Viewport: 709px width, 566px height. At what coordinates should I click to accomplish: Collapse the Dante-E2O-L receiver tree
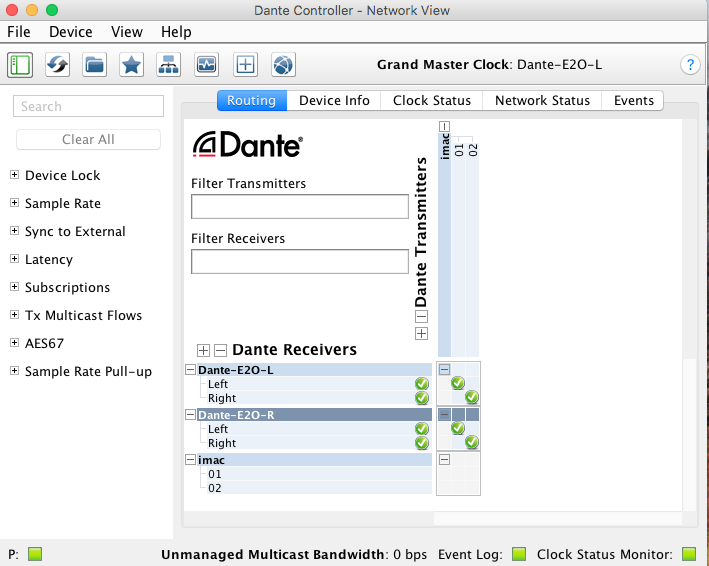(x=190, y=370)
